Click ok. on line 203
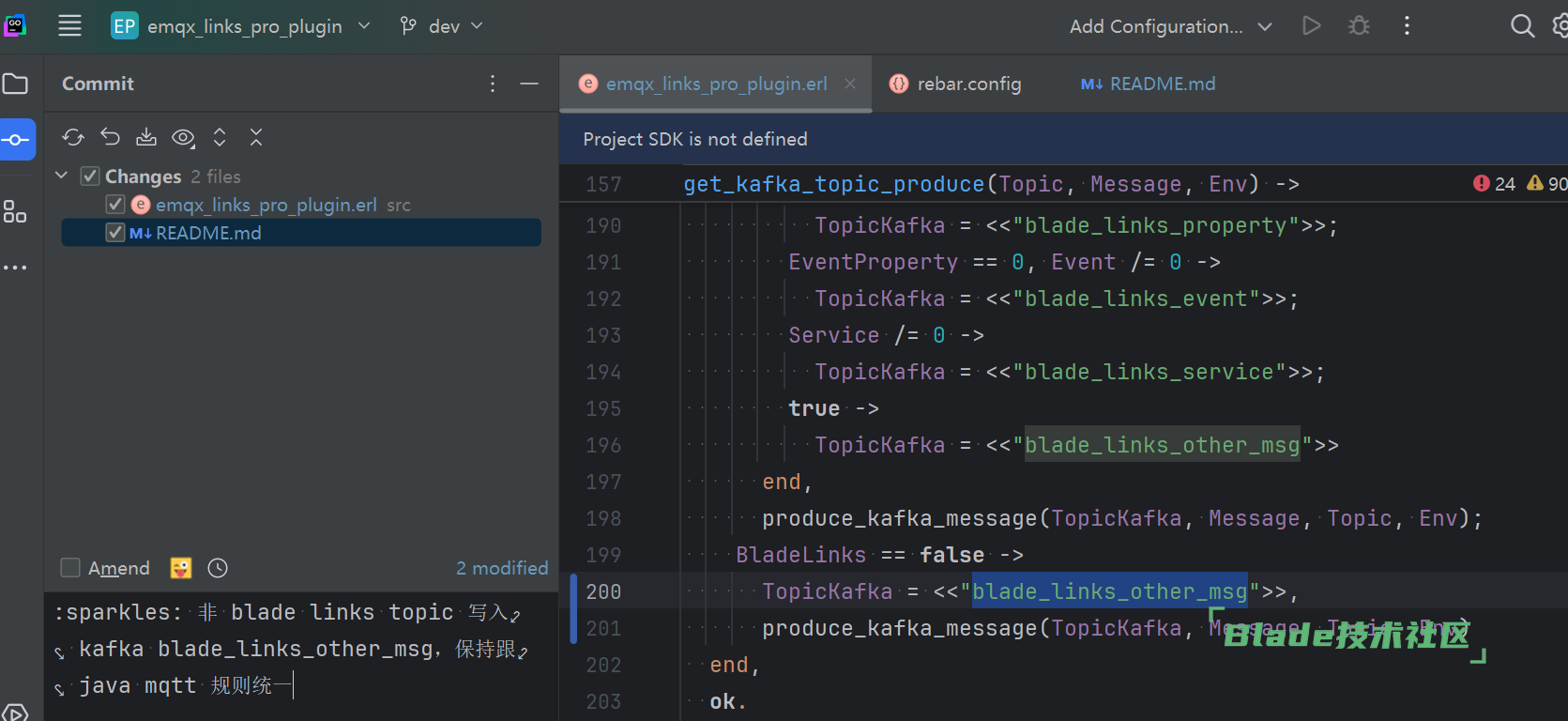Image resolution: width=1568 pixels, height=721 pixels. coord(727,701)
